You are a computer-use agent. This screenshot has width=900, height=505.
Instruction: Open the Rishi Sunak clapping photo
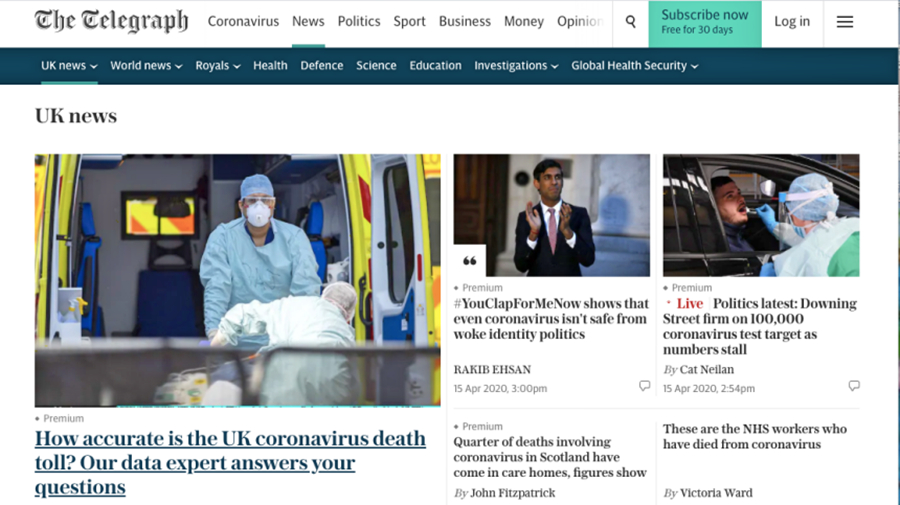pyautogui.click(x=552, y=215)
